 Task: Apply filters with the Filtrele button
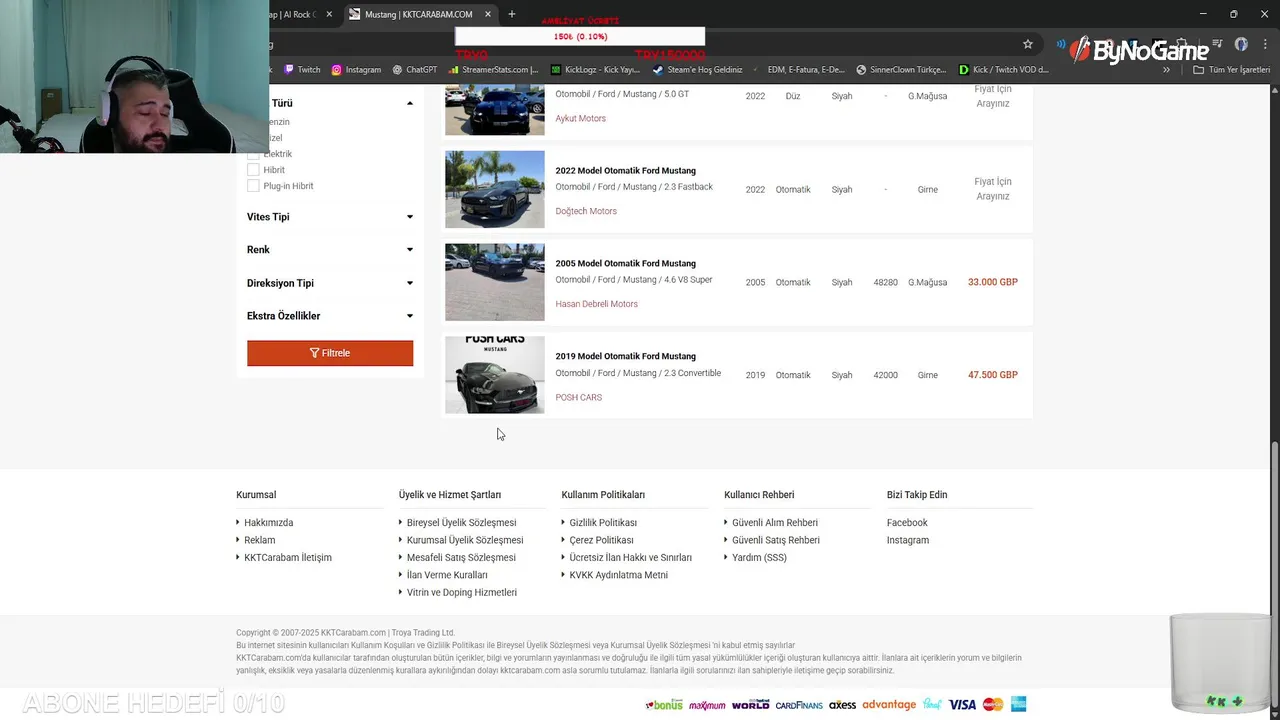tap(330, 353)
